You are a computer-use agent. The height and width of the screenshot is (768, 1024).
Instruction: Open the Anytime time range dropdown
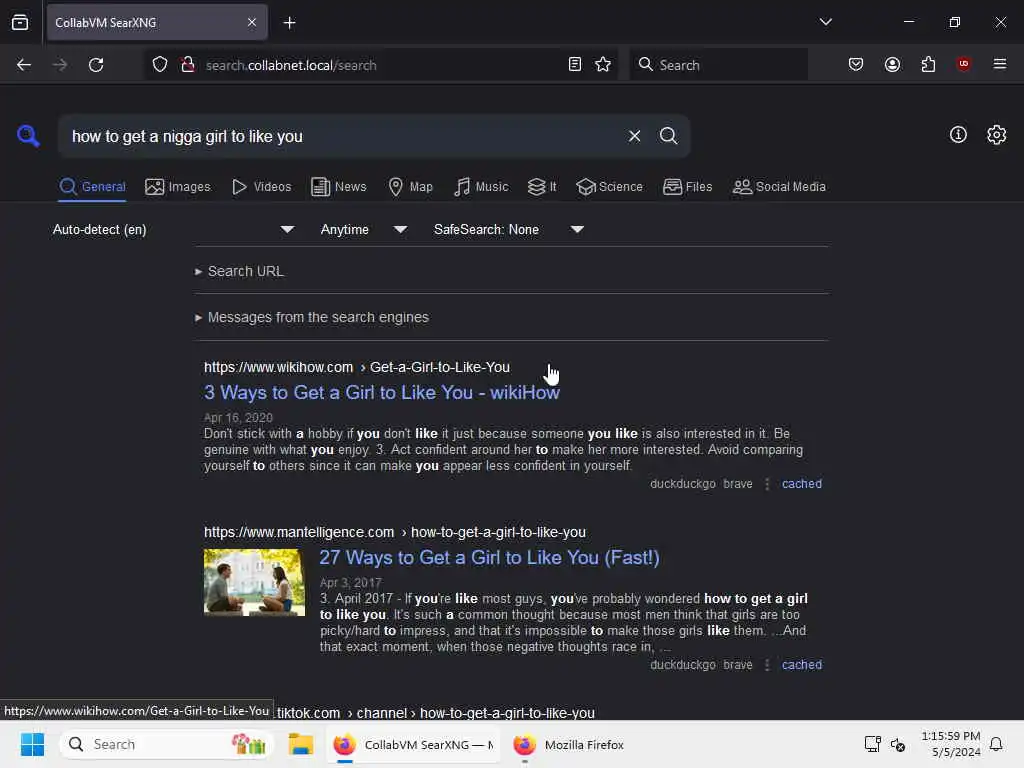pyautogui.click(x=364, y=230)
